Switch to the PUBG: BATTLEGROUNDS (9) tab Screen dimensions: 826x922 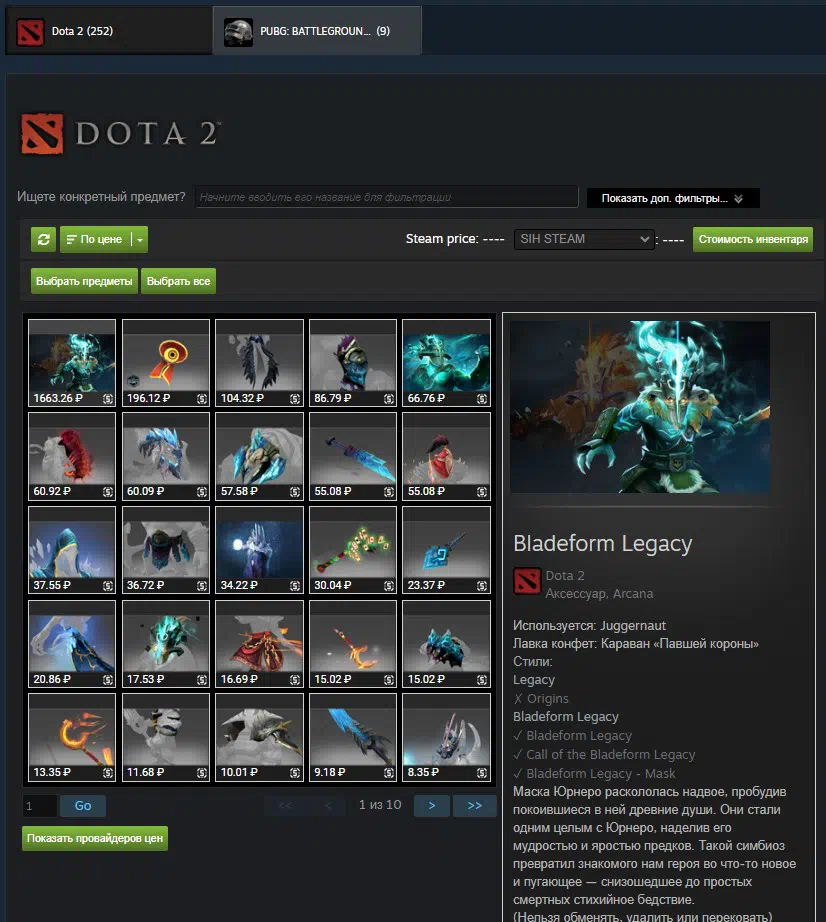pyautogui.click(x=317, y=31)
